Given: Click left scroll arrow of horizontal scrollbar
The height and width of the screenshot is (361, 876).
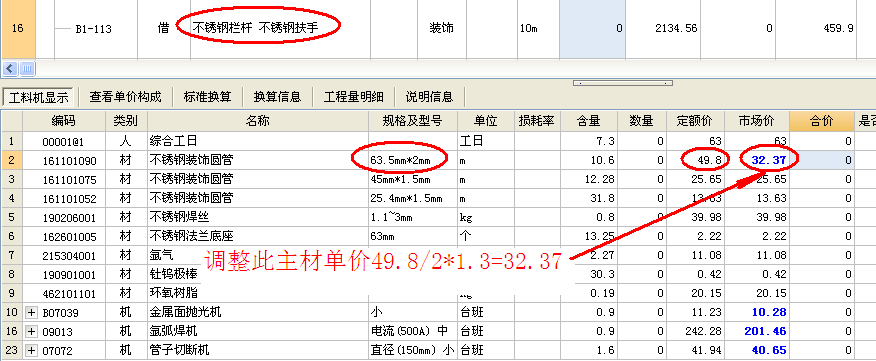Looking at the screenshot, I should 10,69.
